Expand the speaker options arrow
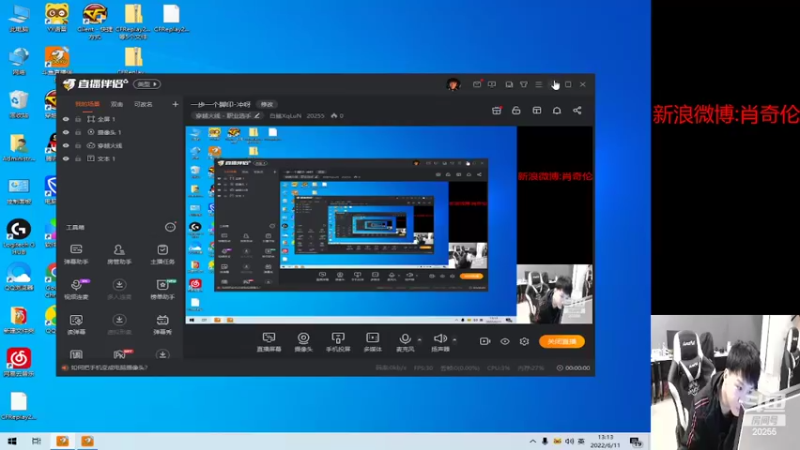Image resolution: width=800 pixels, height=450 pixels. [x=454, y=340]
